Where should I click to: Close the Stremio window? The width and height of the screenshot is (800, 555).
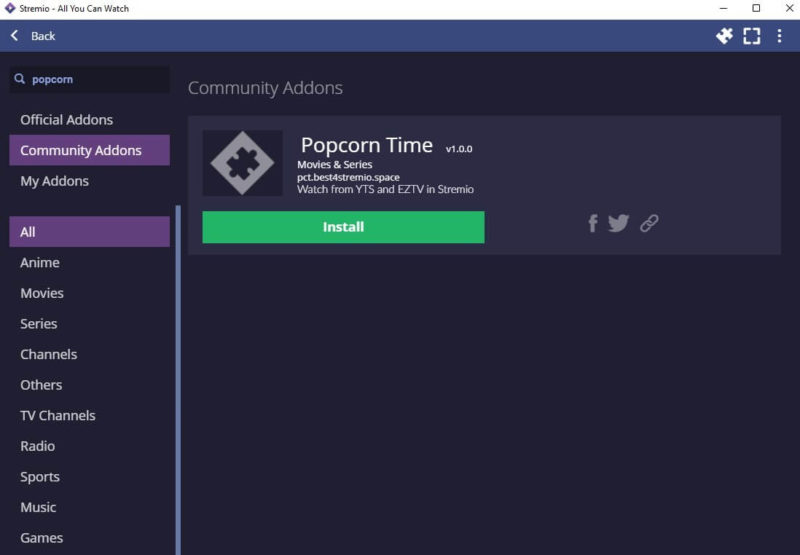click(x=789, y=8)
